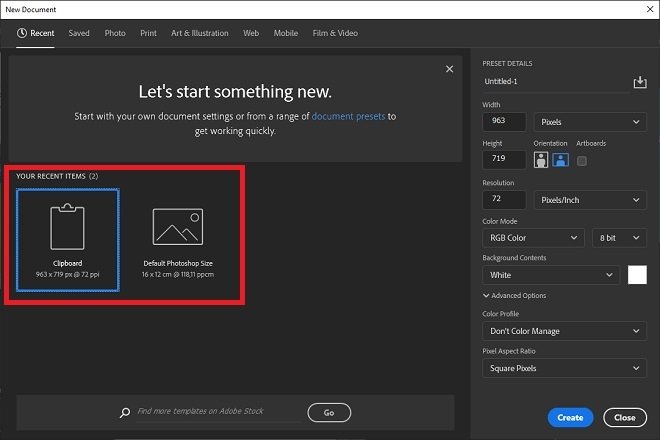
Task: Open the RGB Color mode dropdown
Action: tap(533, 238)
